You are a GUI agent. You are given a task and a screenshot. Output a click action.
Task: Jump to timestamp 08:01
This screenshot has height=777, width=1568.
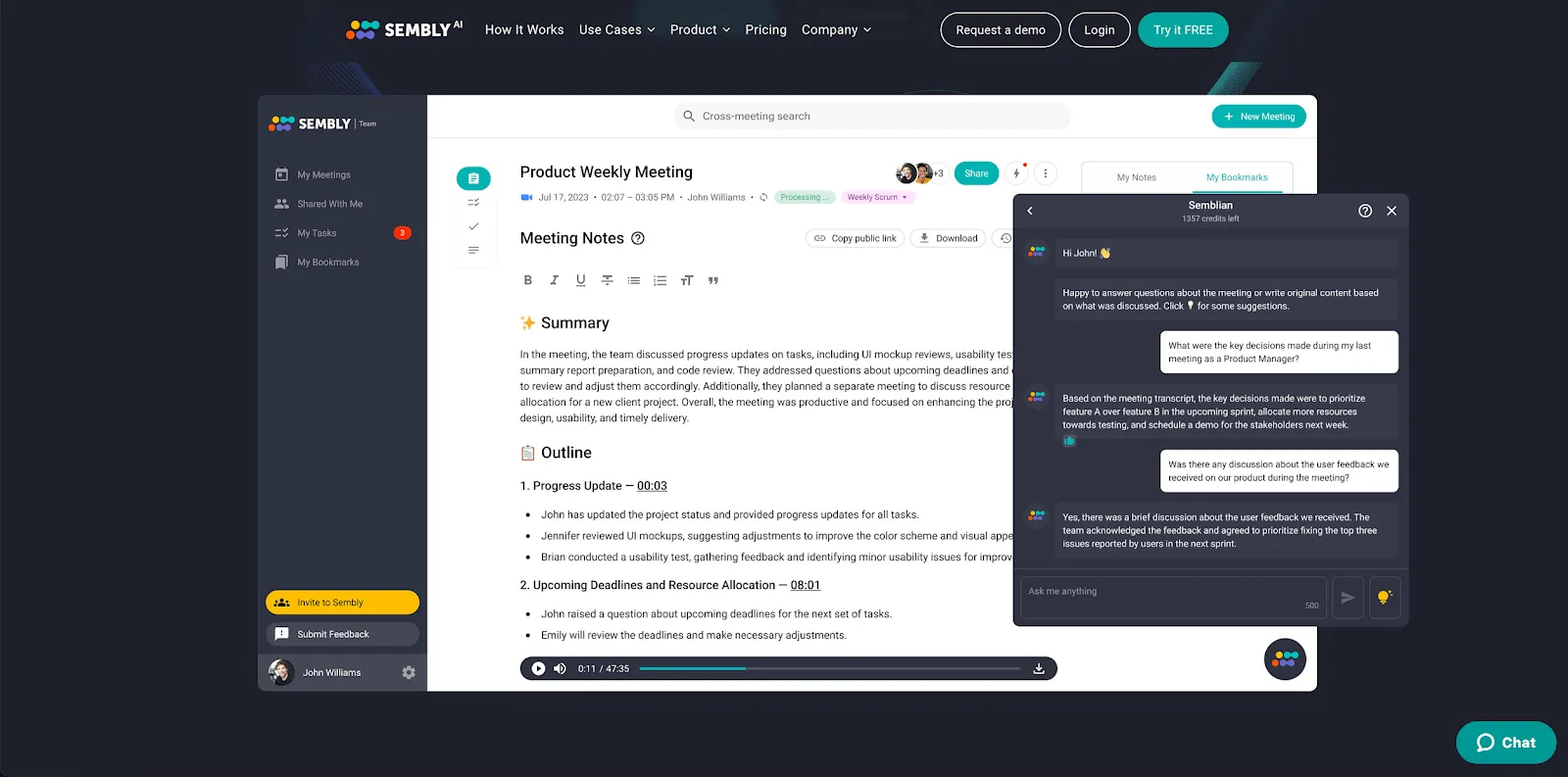pos(806,585)
